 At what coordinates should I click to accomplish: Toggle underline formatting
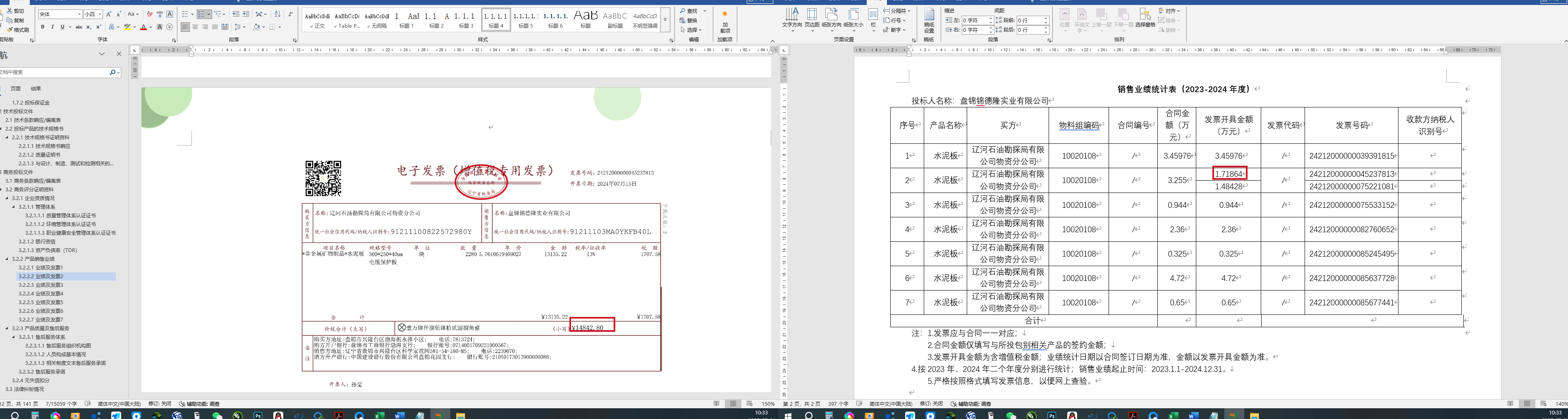coord(62,27)
